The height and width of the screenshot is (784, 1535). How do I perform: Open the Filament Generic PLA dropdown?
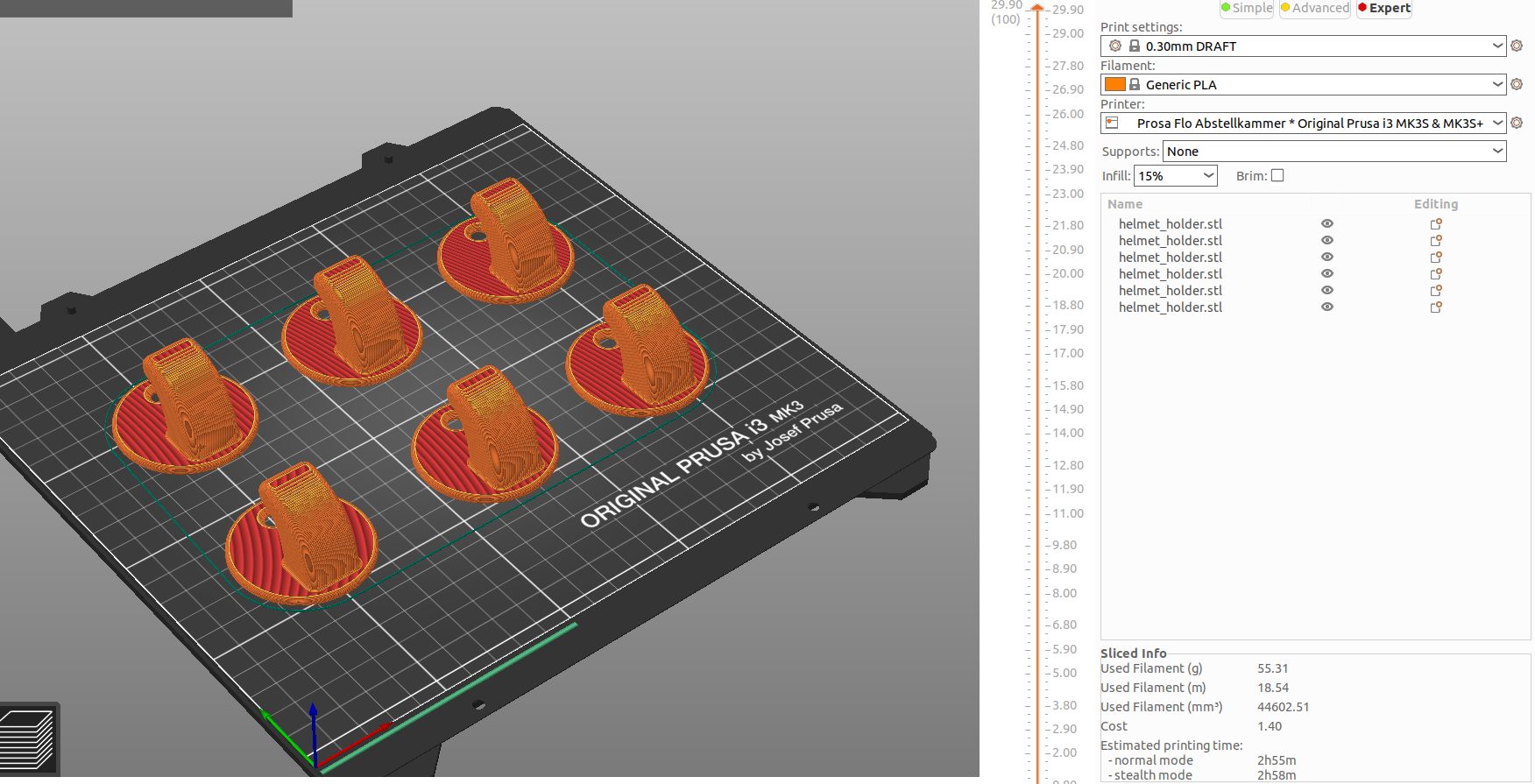pyautogui.click(x=1303, y=84)
